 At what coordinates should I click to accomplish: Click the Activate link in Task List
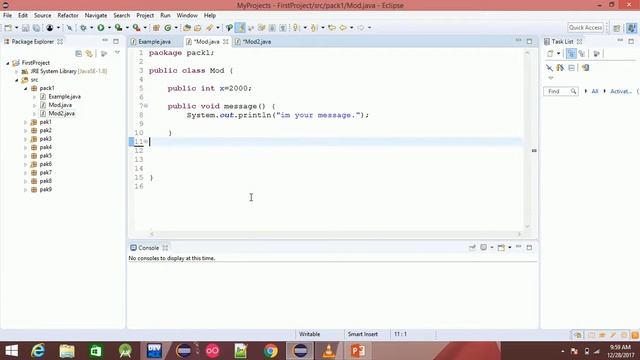click(620, 91)
